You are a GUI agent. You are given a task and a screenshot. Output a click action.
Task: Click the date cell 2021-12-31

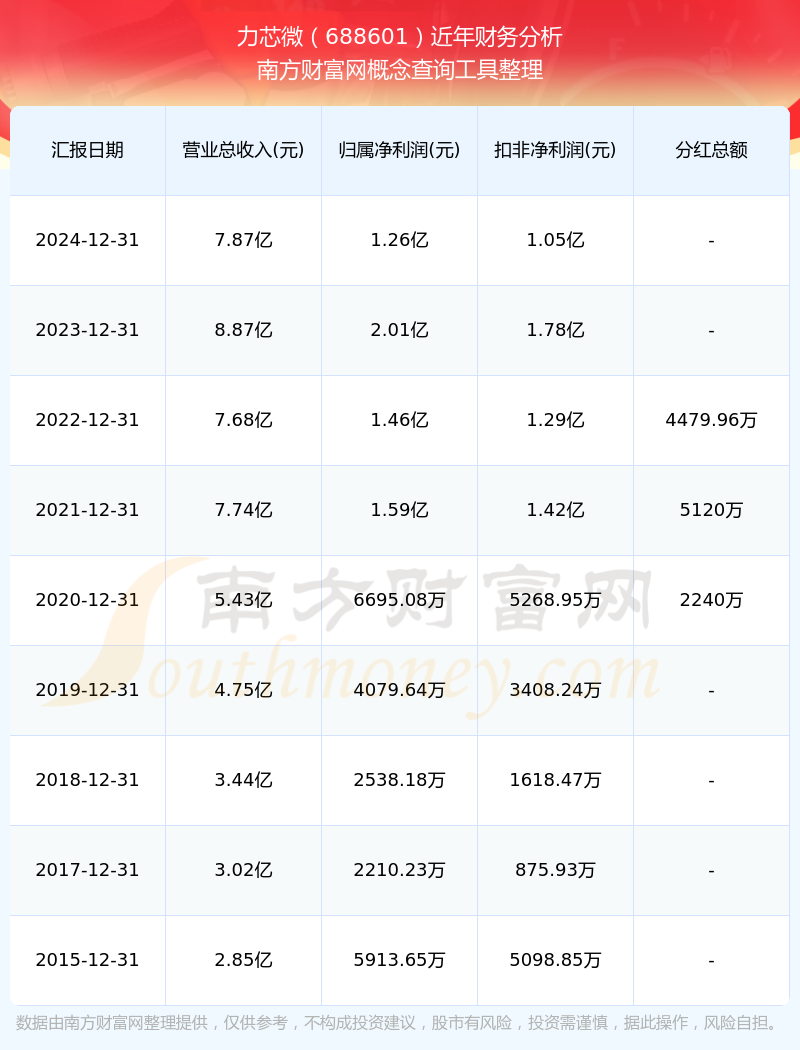[88, 510]
